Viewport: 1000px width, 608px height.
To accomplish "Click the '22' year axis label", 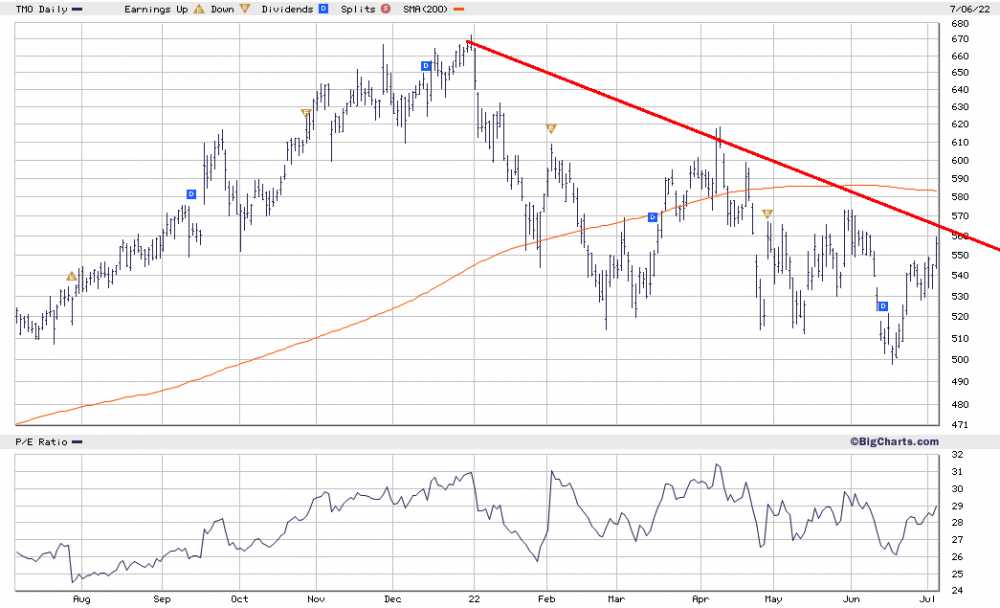I will [x=474, y=598].
